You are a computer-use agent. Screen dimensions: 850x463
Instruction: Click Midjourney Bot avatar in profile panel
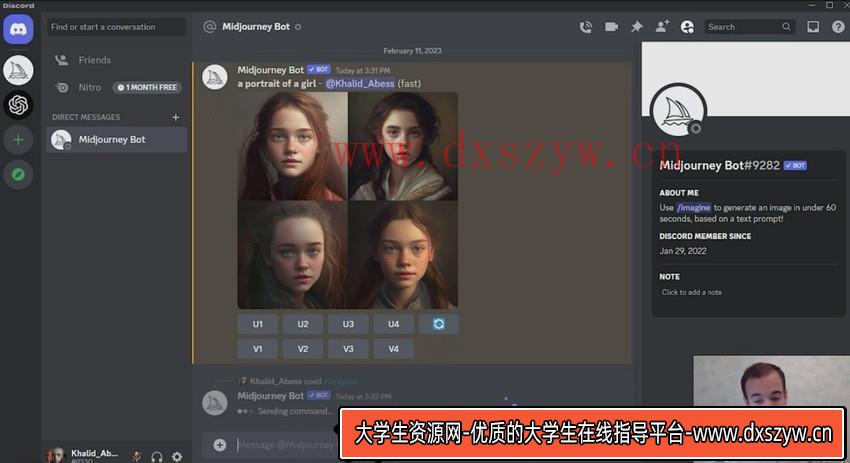[678, 111]
